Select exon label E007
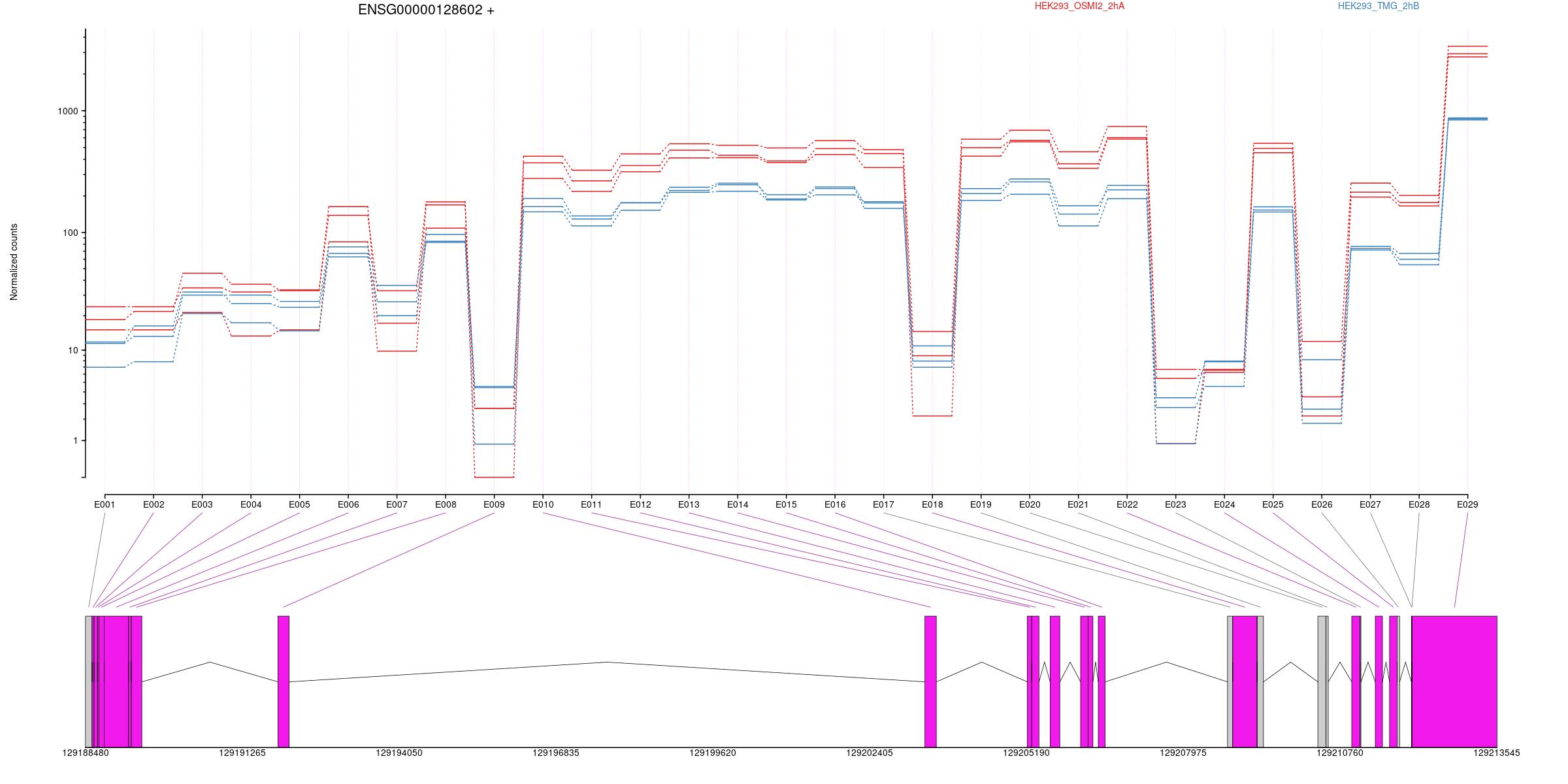This screenshot has width=1568, height=784. [x=397, y=504]
